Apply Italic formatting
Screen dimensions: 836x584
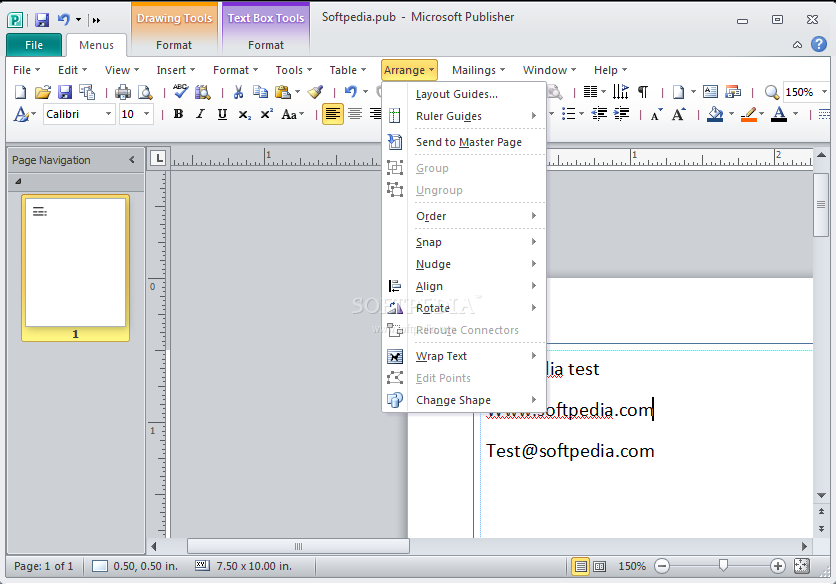[x=200, y=114]
